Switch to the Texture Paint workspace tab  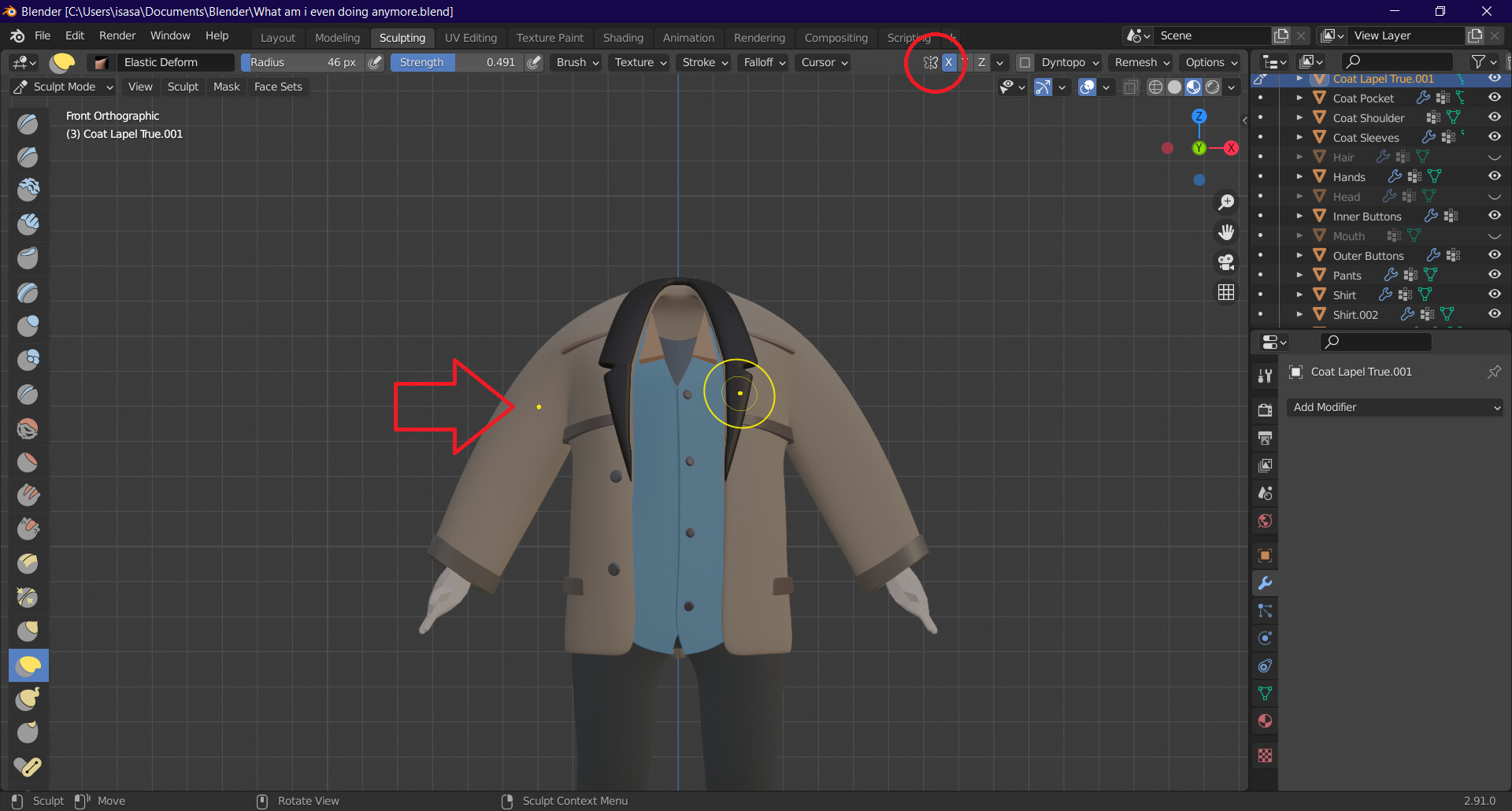pyautogui.click(x=550, y=37)
